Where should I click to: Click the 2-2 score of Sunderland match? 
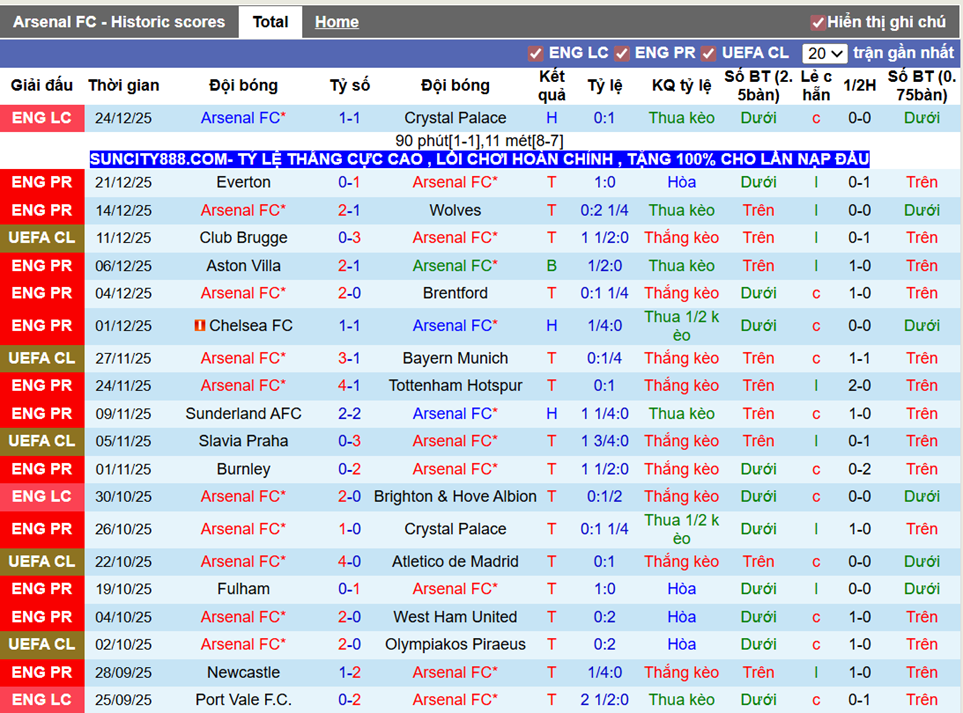pyautogui.click(x=349, y=414)
